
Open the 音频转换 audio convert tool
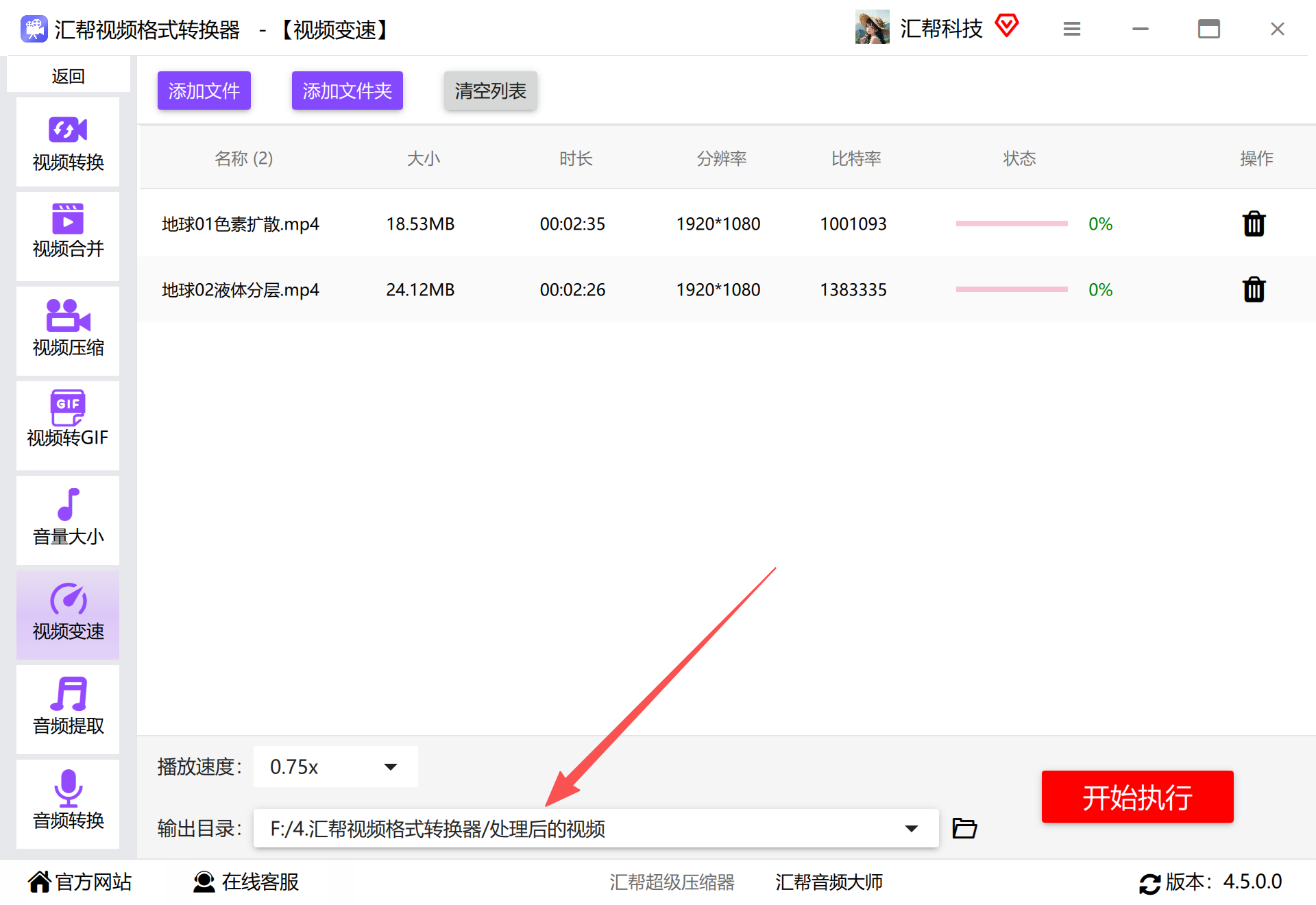coord(68,804)
